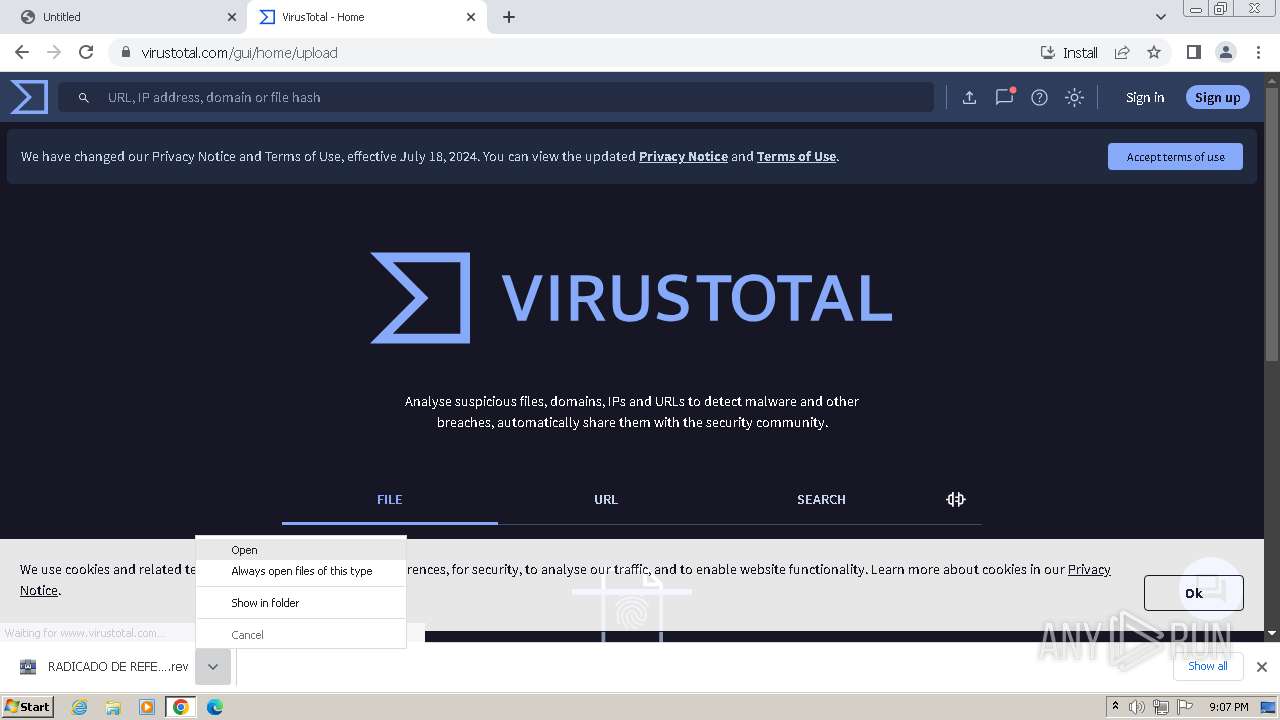Close the Untitled tab
The image size is (1280, 720).
[232, 17]
